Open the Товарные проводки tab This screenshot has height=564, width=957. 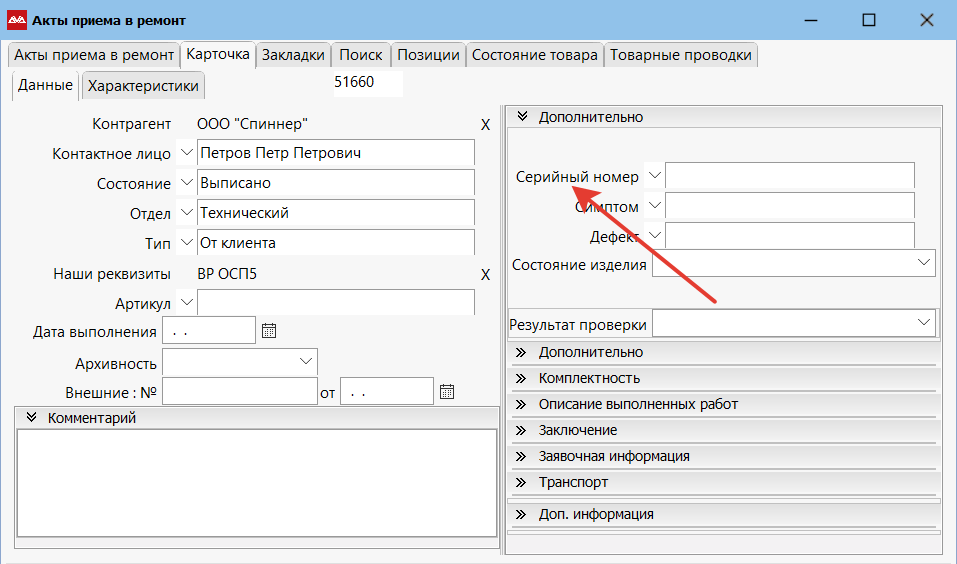[681, 55]
